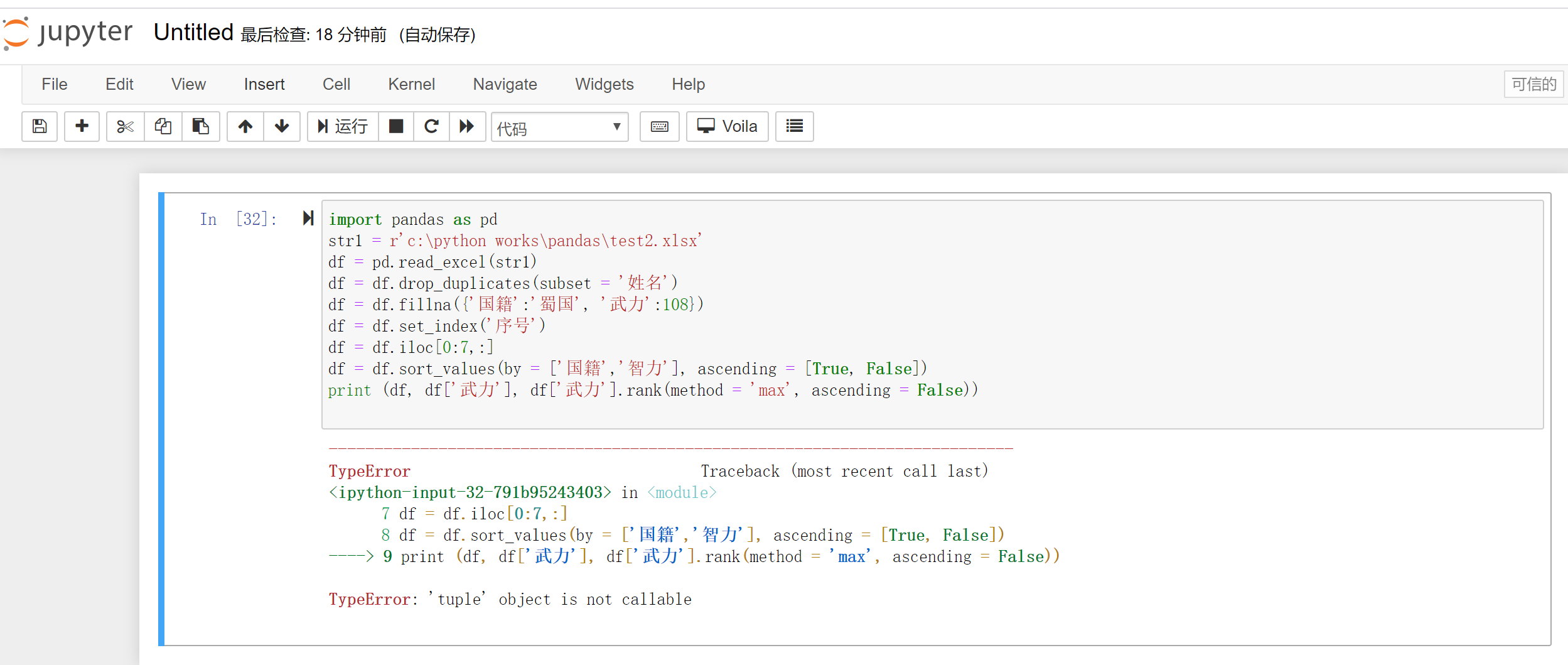Launch the Voila preview button
Screen dimensions: 1568x665
[x=727, y=127]
